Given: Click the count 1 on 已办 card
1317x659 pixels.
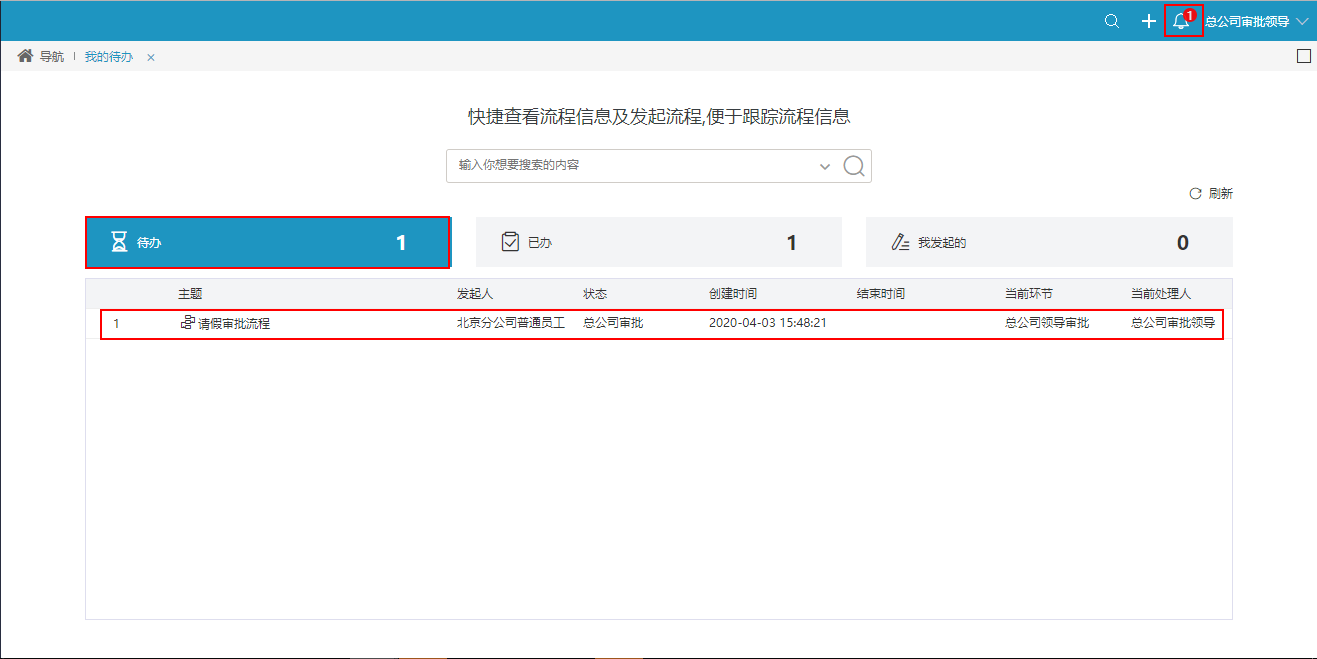Looking at the screenshot, I should [x=792, y=243].
